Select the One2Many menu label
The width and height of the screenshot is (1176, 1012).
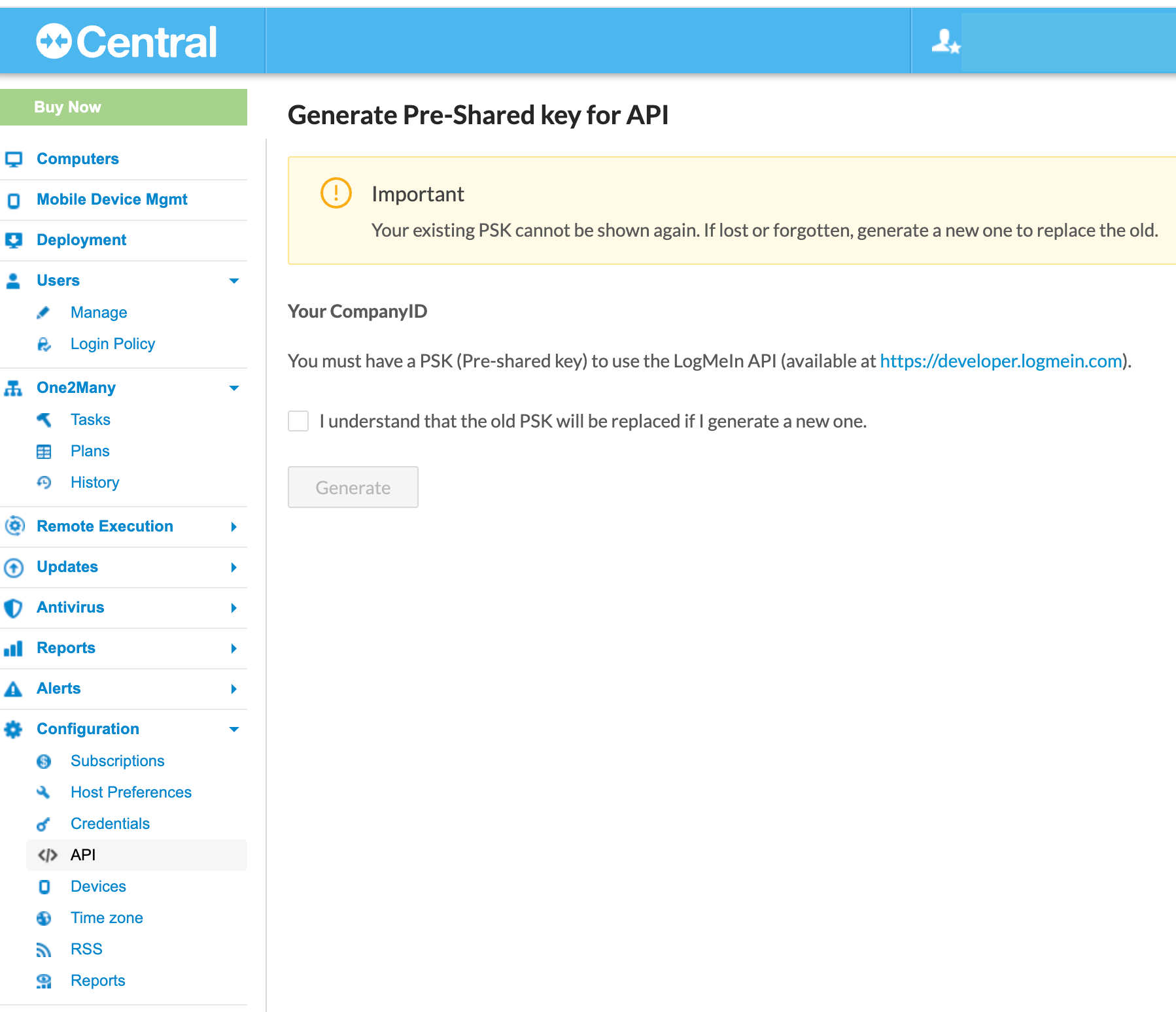pos(76,388)
